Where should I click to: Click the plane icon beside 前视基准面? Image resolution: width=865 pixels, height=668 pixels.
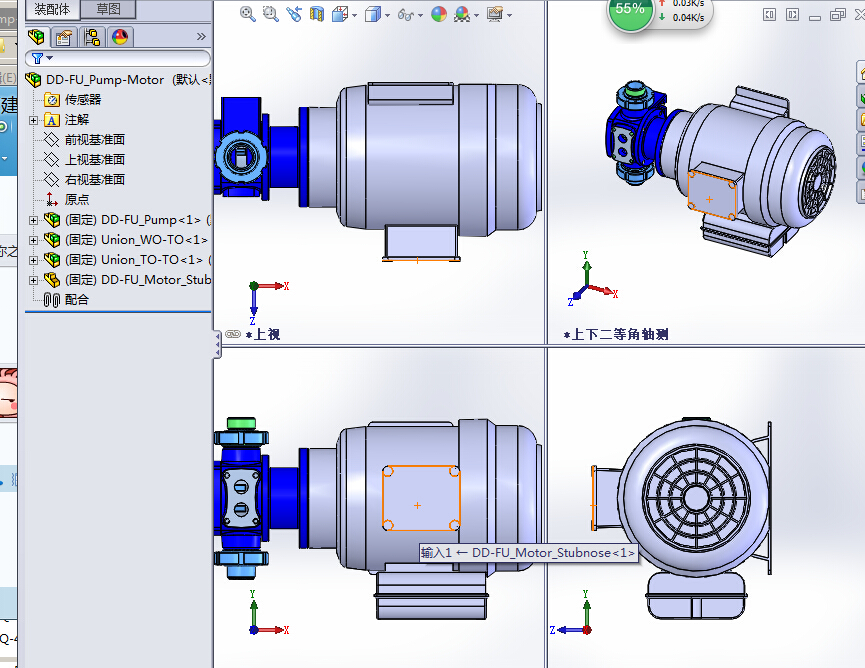(x=51, y=140)
